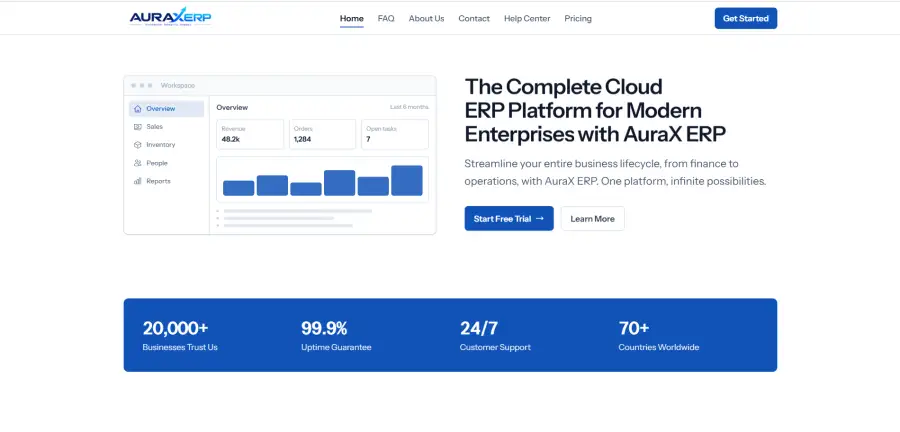Open the Help Center link
The height and width of the screenshot is (432, 900).
click(527, 18)
